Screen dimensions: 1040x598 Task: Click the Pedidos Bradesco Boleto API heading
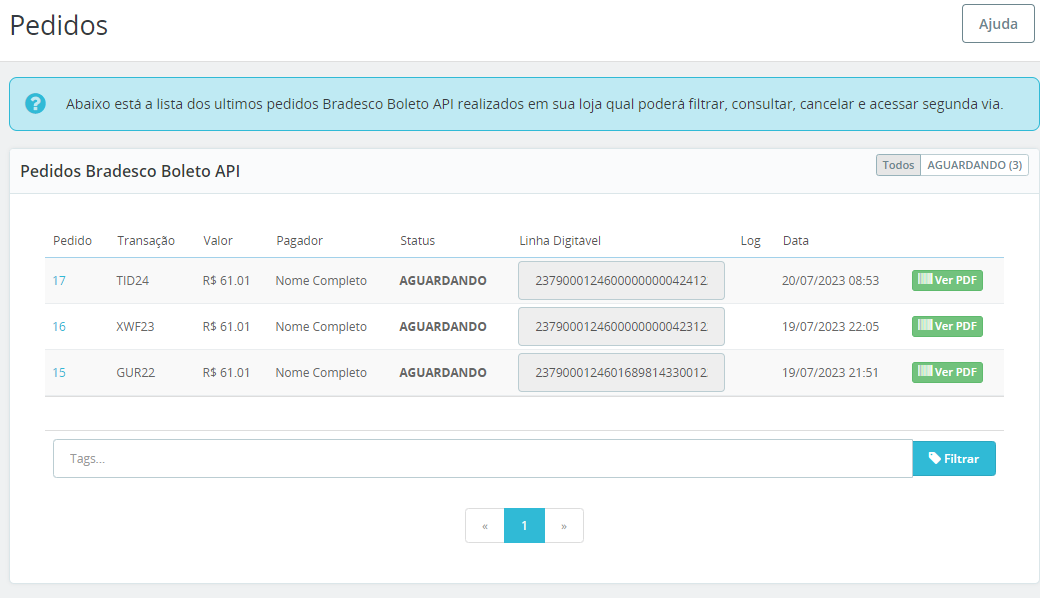[x=130, y=171]
